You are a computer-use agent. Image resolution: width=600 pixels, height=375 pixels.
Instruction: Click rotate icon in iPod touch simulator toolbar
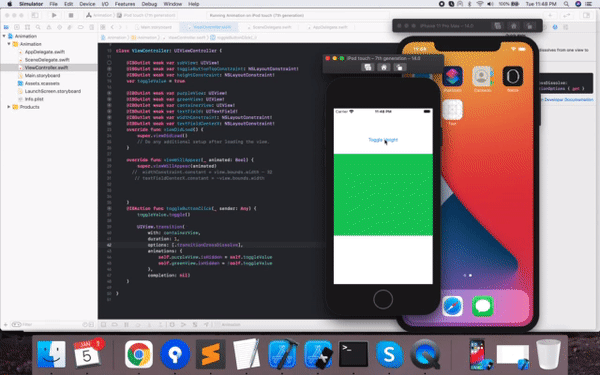399,67
